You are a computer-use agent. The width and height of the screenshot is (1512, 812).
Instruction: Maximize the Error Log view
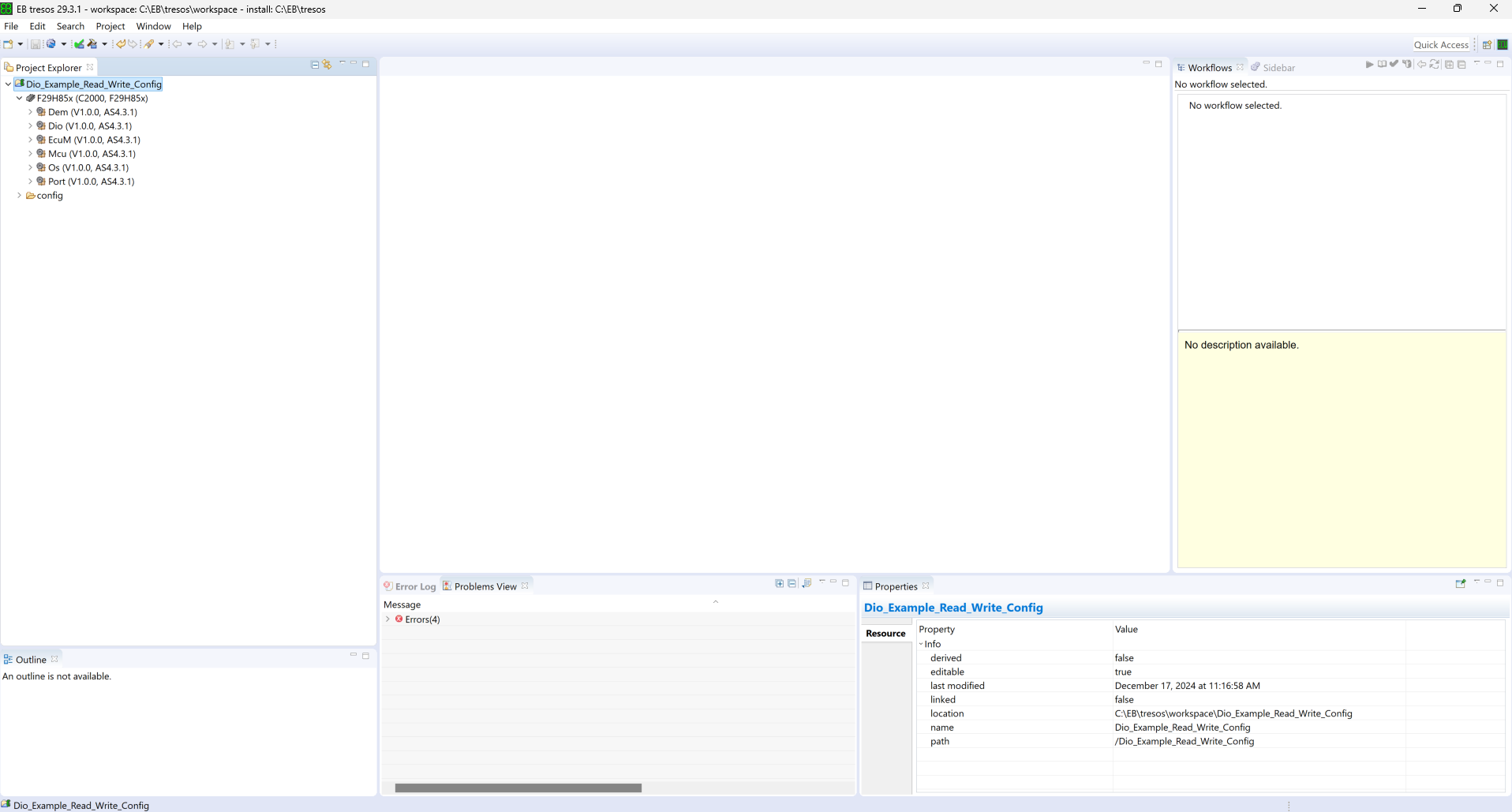846,583
